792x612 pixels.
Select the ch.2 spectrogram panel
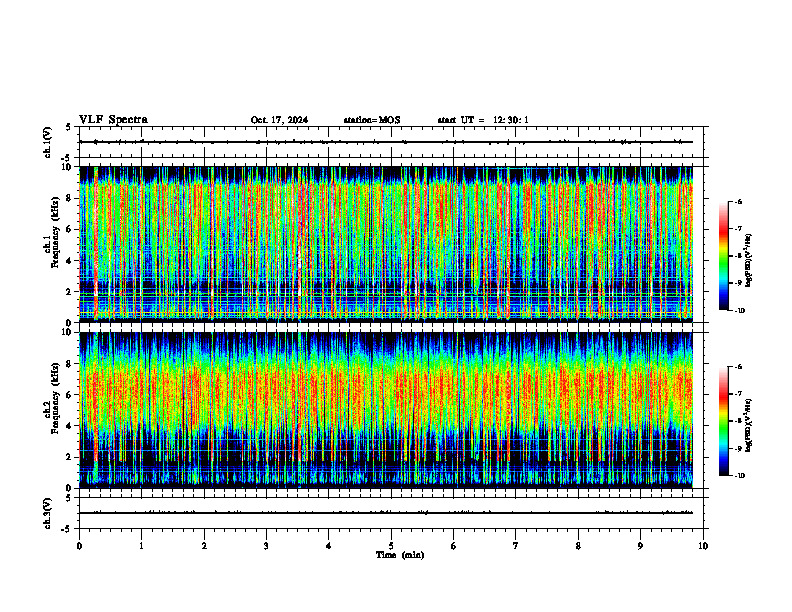[x=386, y=410]
